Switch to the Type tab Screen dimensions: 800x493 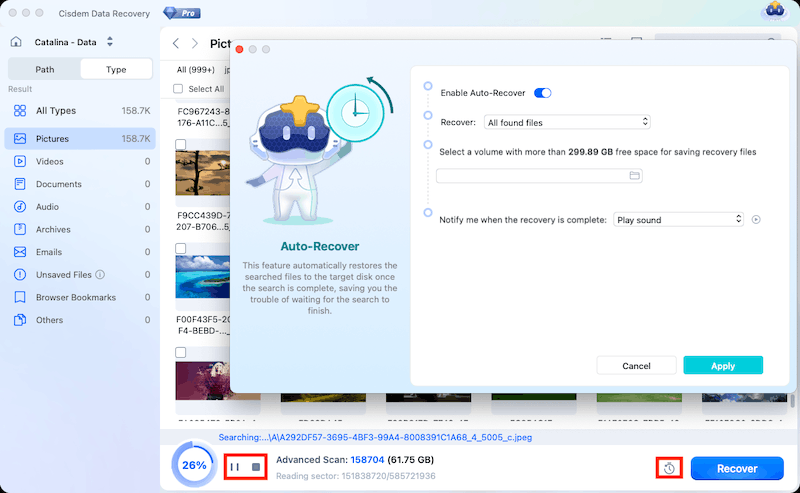point(116,69)
